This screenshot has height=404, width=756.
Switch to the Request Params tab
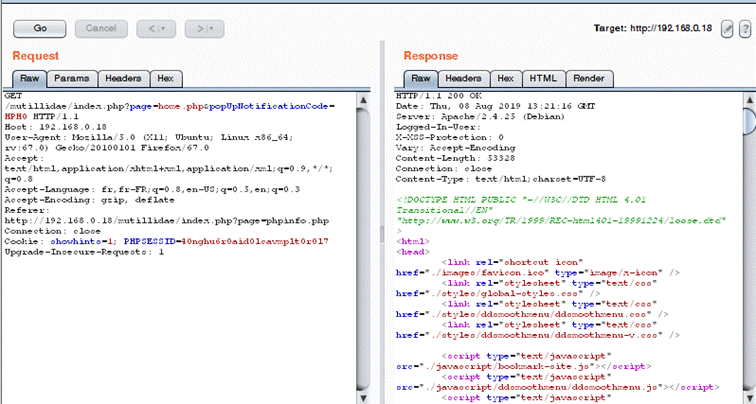(x=71, y=78)
